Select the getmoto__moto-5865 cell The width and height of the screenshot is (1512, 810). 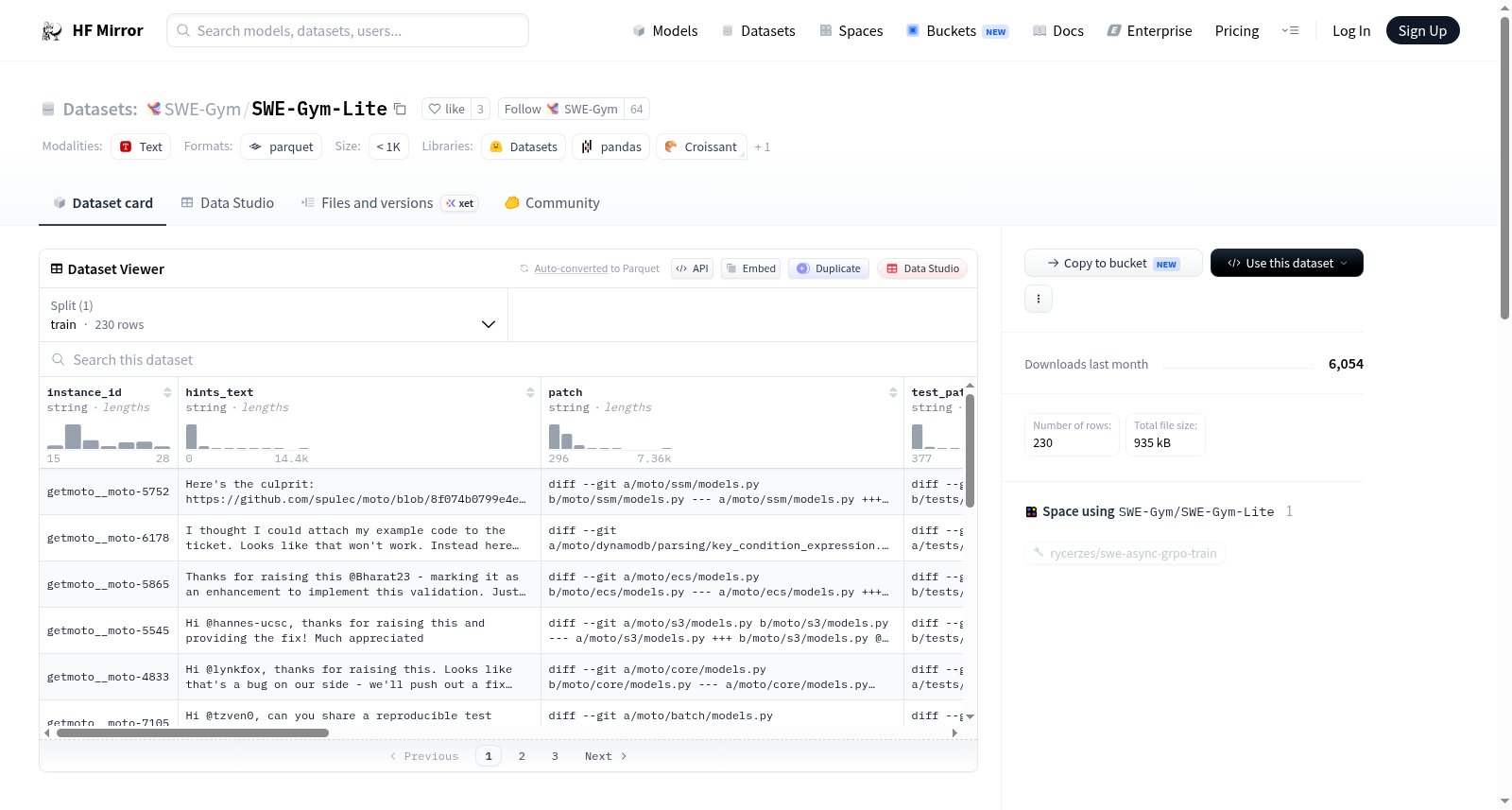(x=108, y=584)
